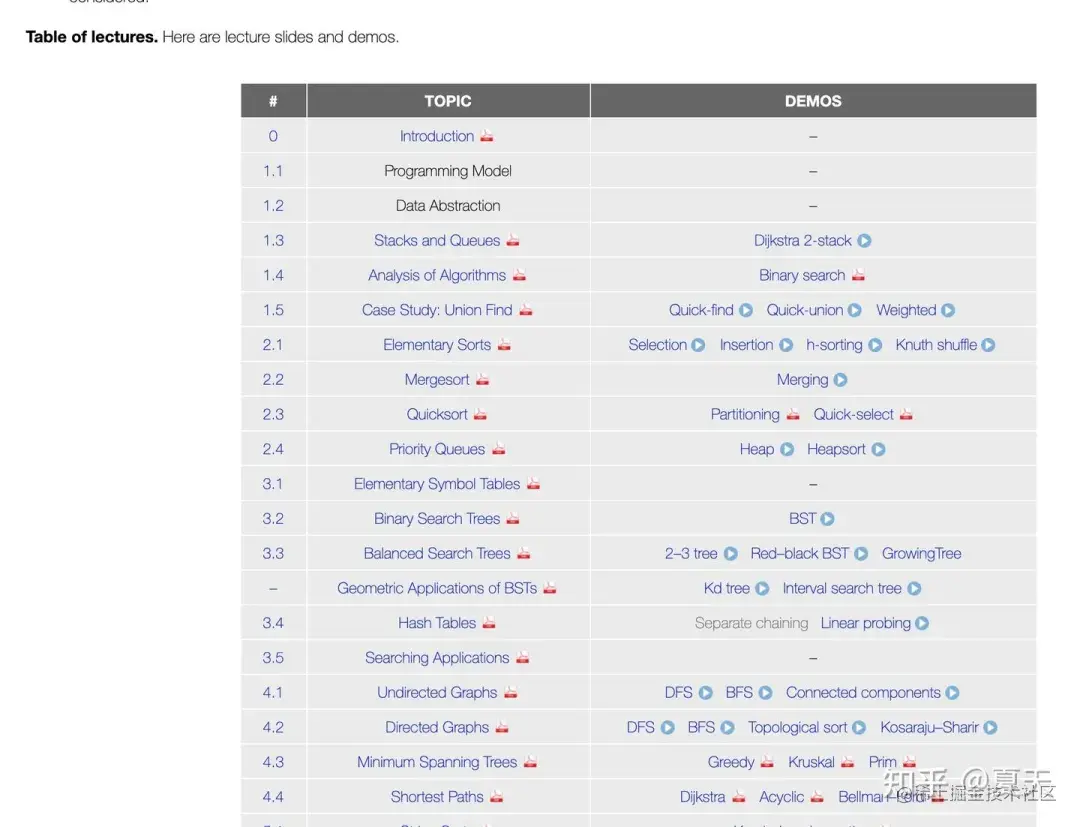
Task: Click the PDF icon beside Directed Graphs
Action: point(502,726)
